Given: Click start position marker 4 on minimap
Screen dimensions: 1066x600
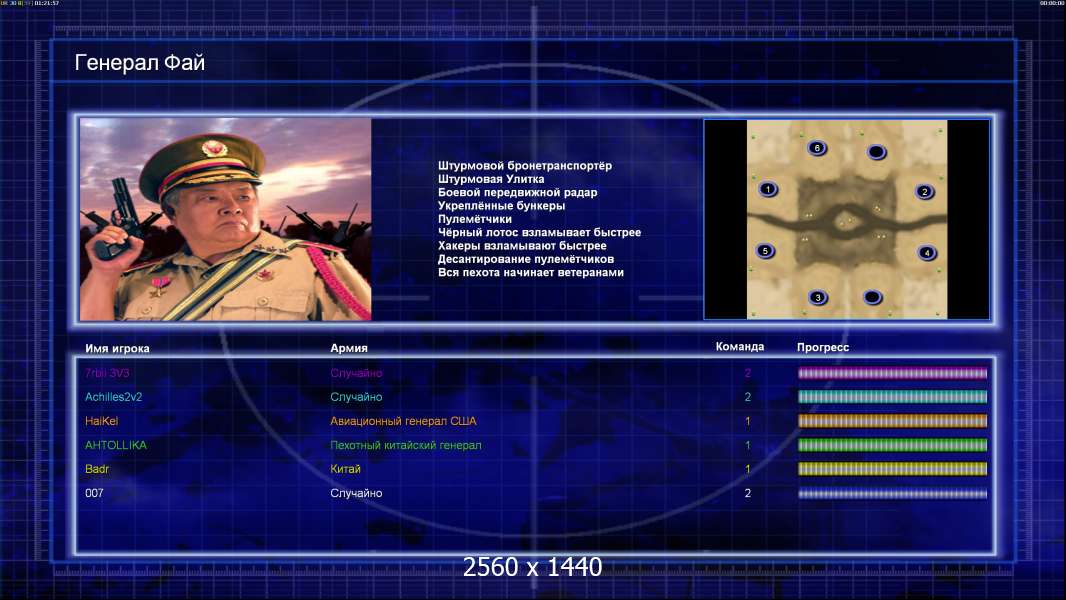Looking at the screenshot, I should [x=927, y=253].
